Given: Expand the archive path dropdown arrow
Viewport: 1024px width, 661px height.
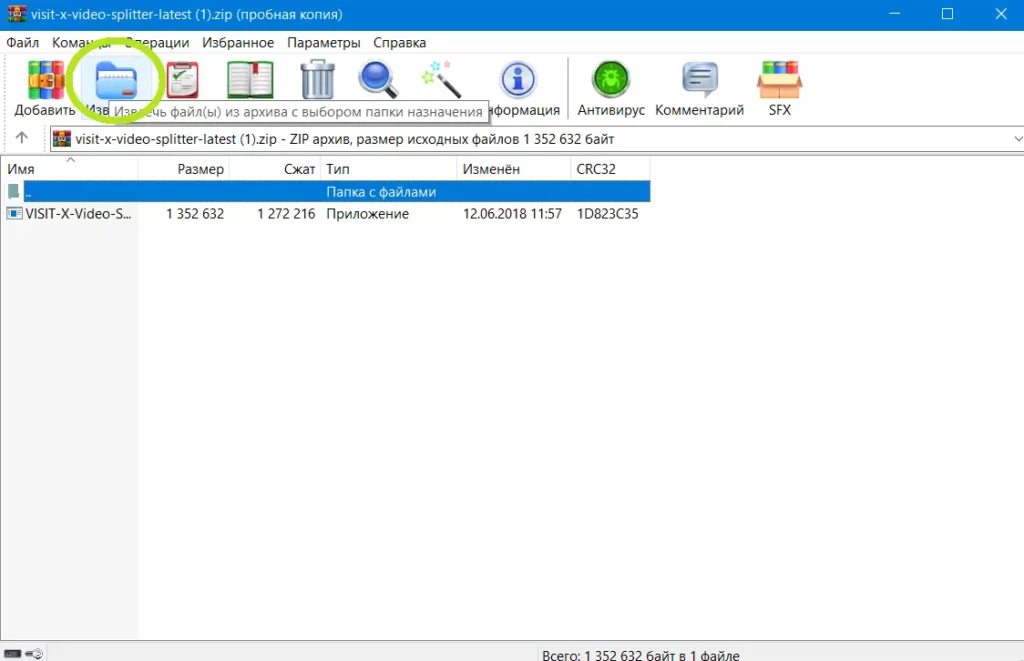Looking at the screenshot, I should click(x=1017, y=139).
